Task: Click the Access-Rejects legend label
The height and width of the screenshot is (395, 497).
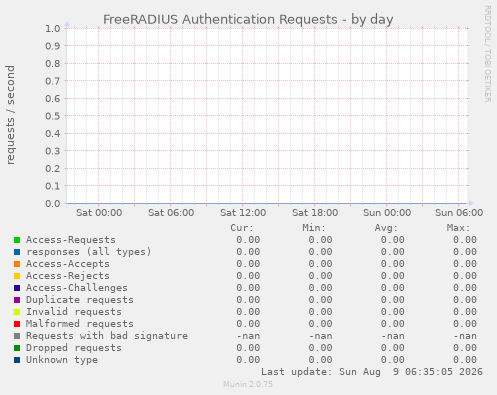Action: coord(68,276)
